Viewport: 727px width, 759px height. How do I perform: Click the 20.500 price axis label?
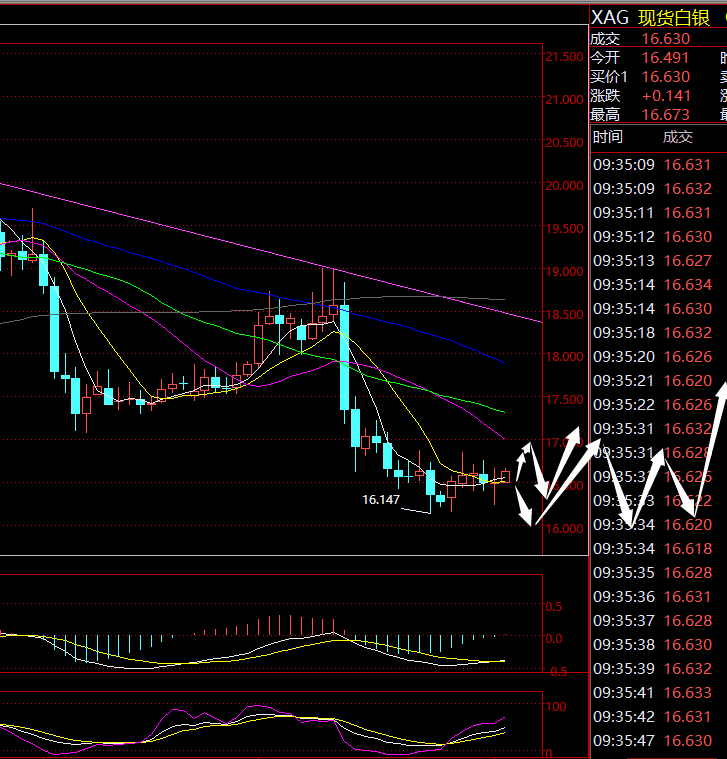564,143
